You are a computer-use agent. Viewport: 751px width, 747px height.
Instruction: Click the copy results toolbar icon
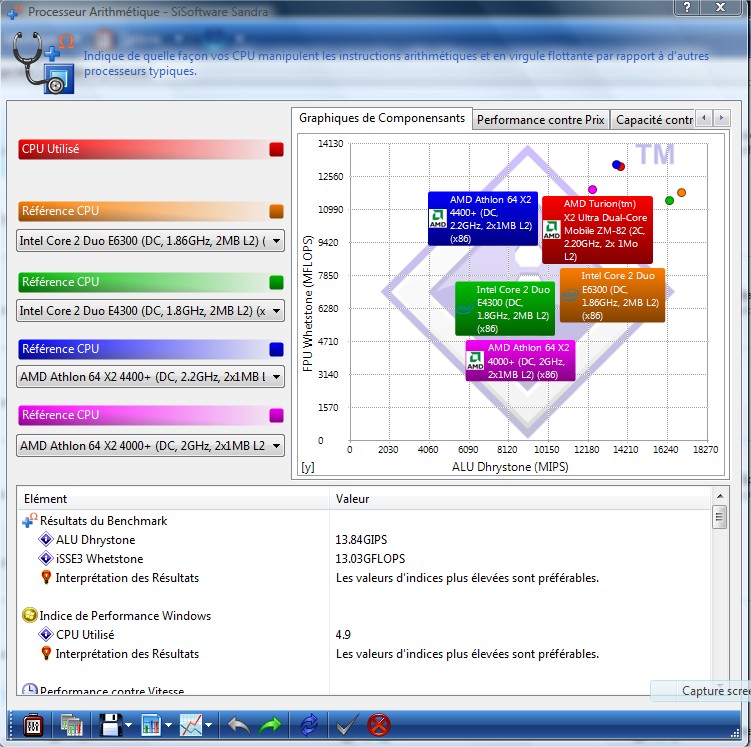(71, 725)
